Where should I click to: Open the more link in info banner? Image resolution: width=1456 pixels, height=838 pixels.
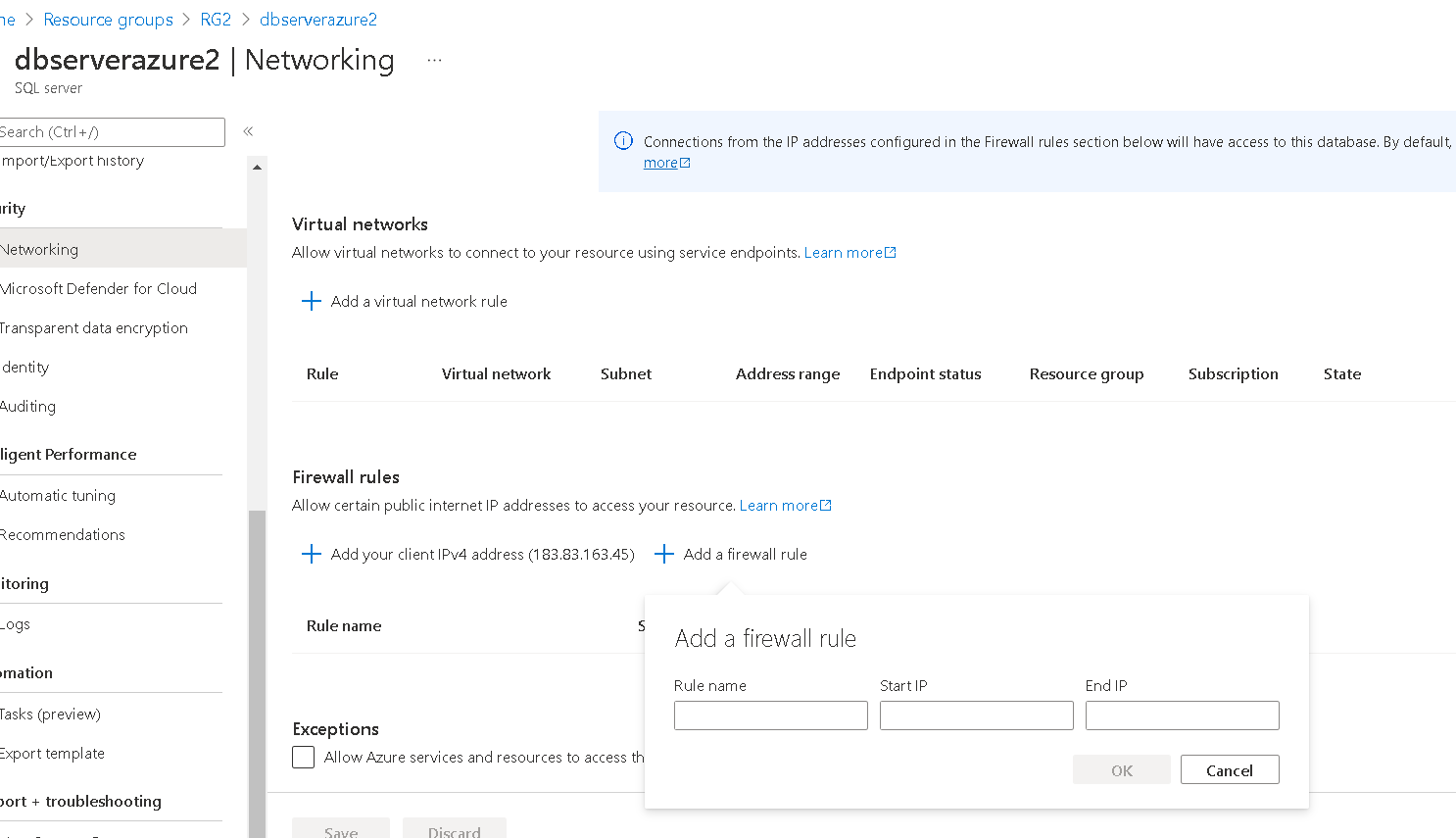pos(666,163)
